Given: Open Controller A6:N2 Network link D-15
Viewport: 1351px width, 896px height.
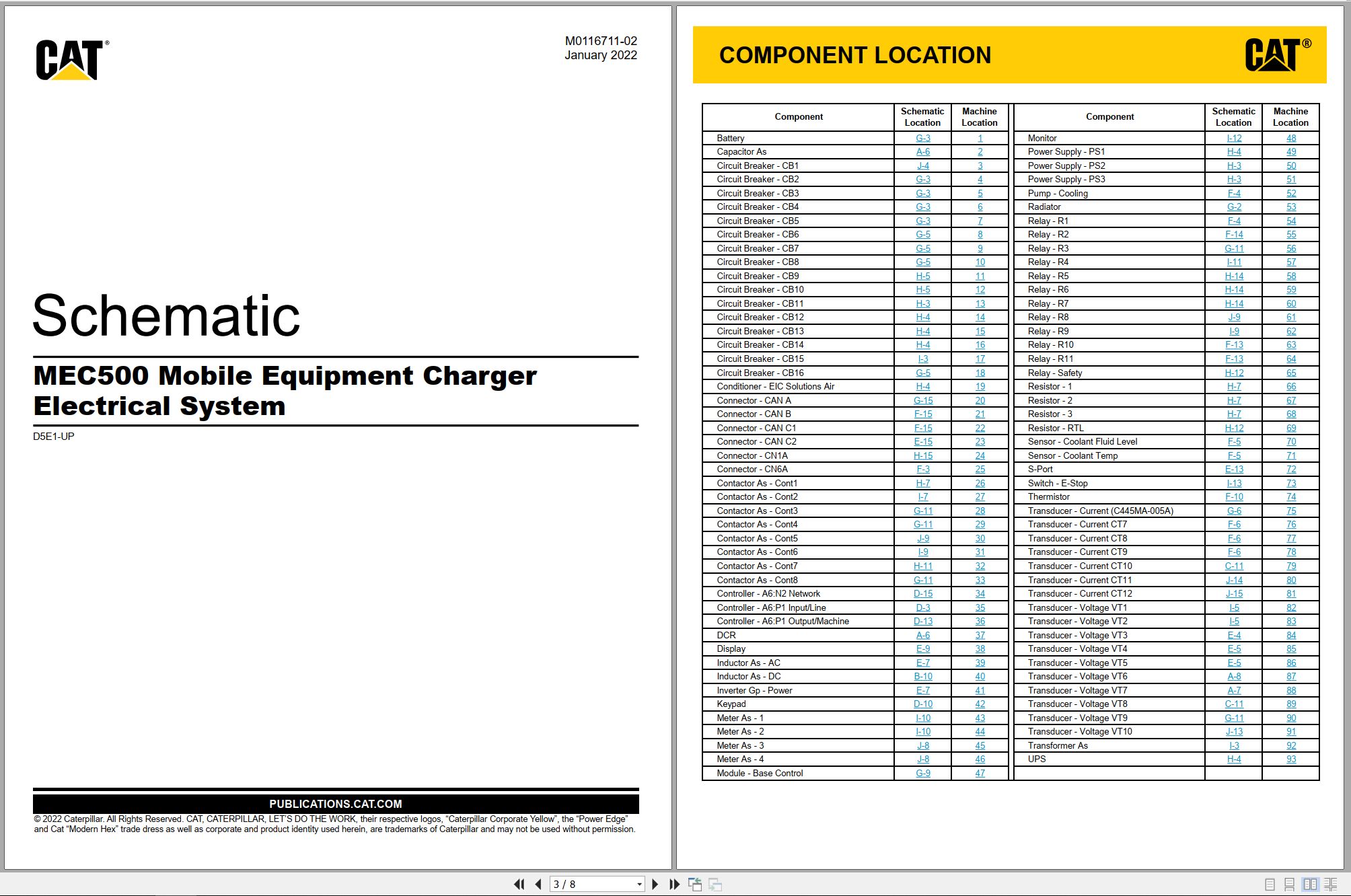Looking at the screenshot, I should click(922, 593).
